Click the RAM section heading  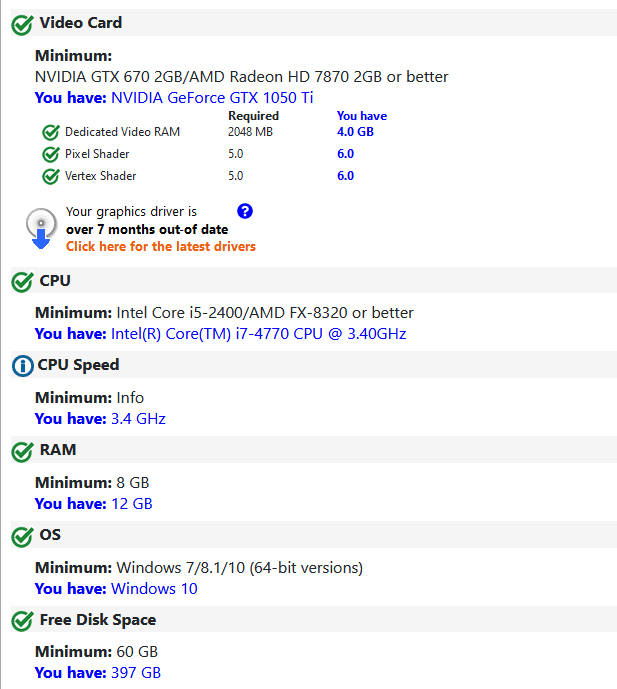point(58,450)
